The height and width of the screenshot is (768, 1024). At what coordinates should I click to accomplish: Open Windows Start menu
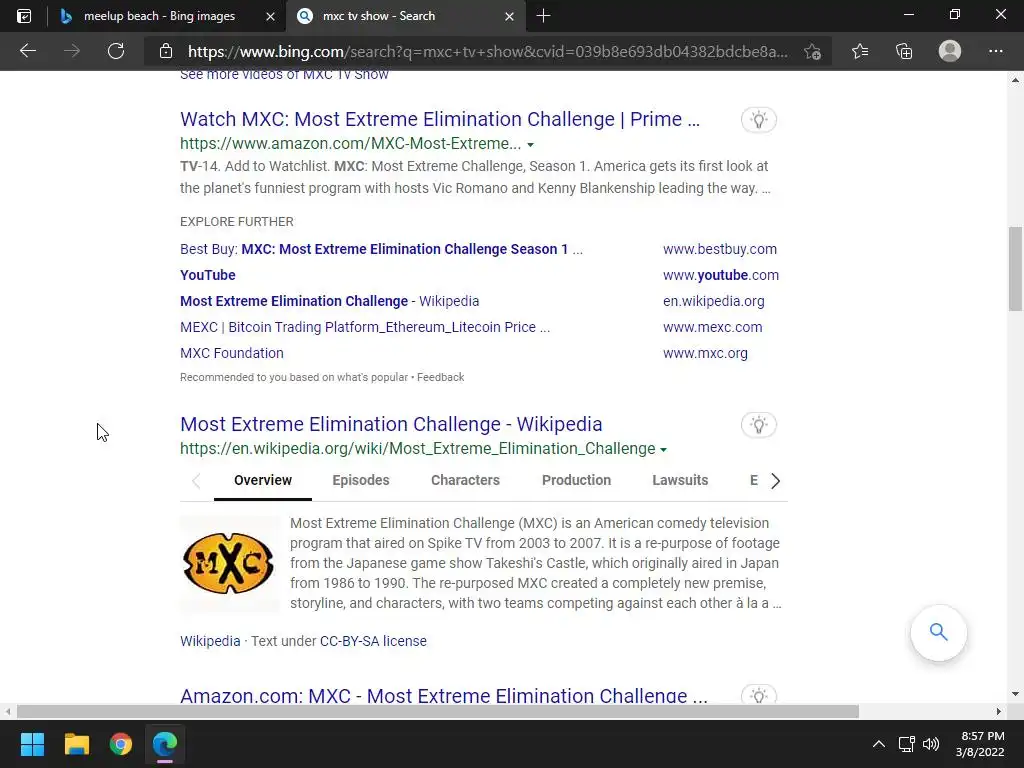(x=32, y=744)
